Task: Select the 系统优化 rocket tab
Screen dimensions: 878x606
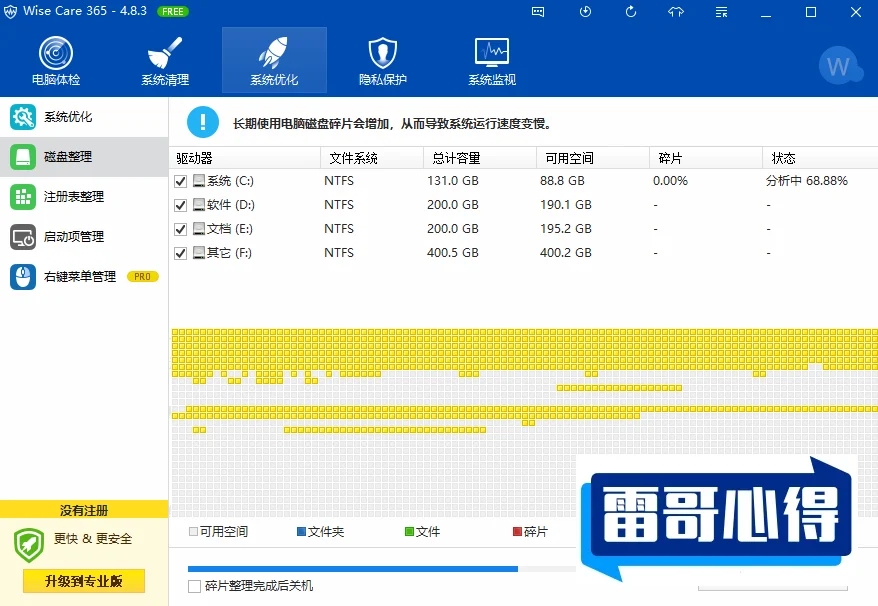Action: click(274, 60)
